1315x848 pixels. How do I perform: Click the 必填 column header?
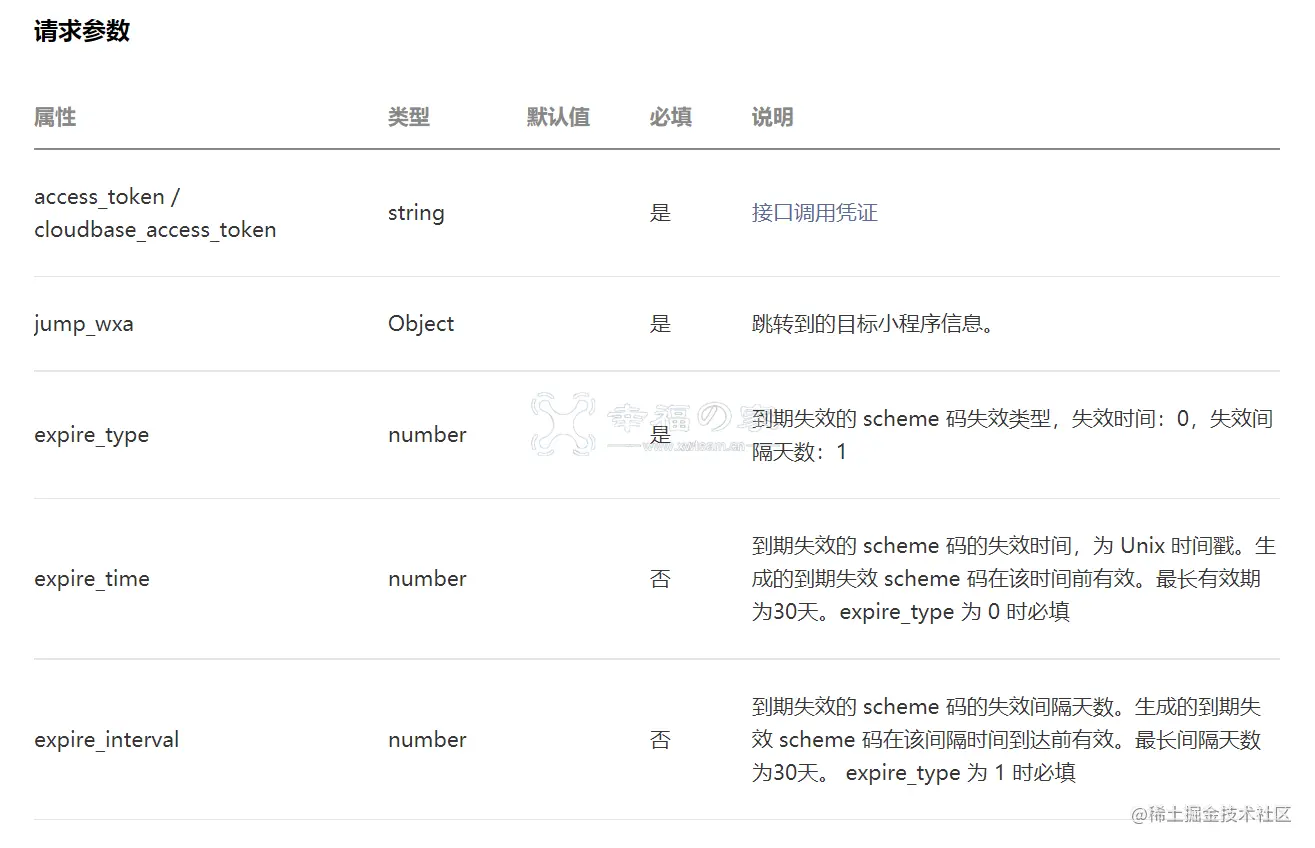tap(670, 117)
